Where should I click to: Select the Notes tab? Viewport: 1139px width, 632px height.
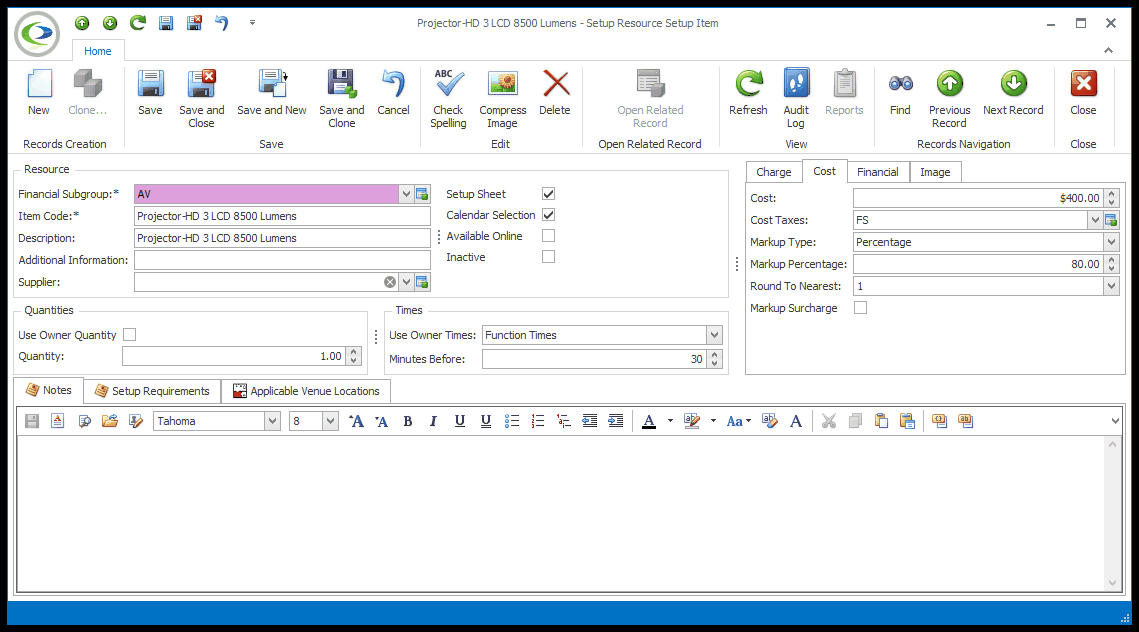[x=49, y=390]
